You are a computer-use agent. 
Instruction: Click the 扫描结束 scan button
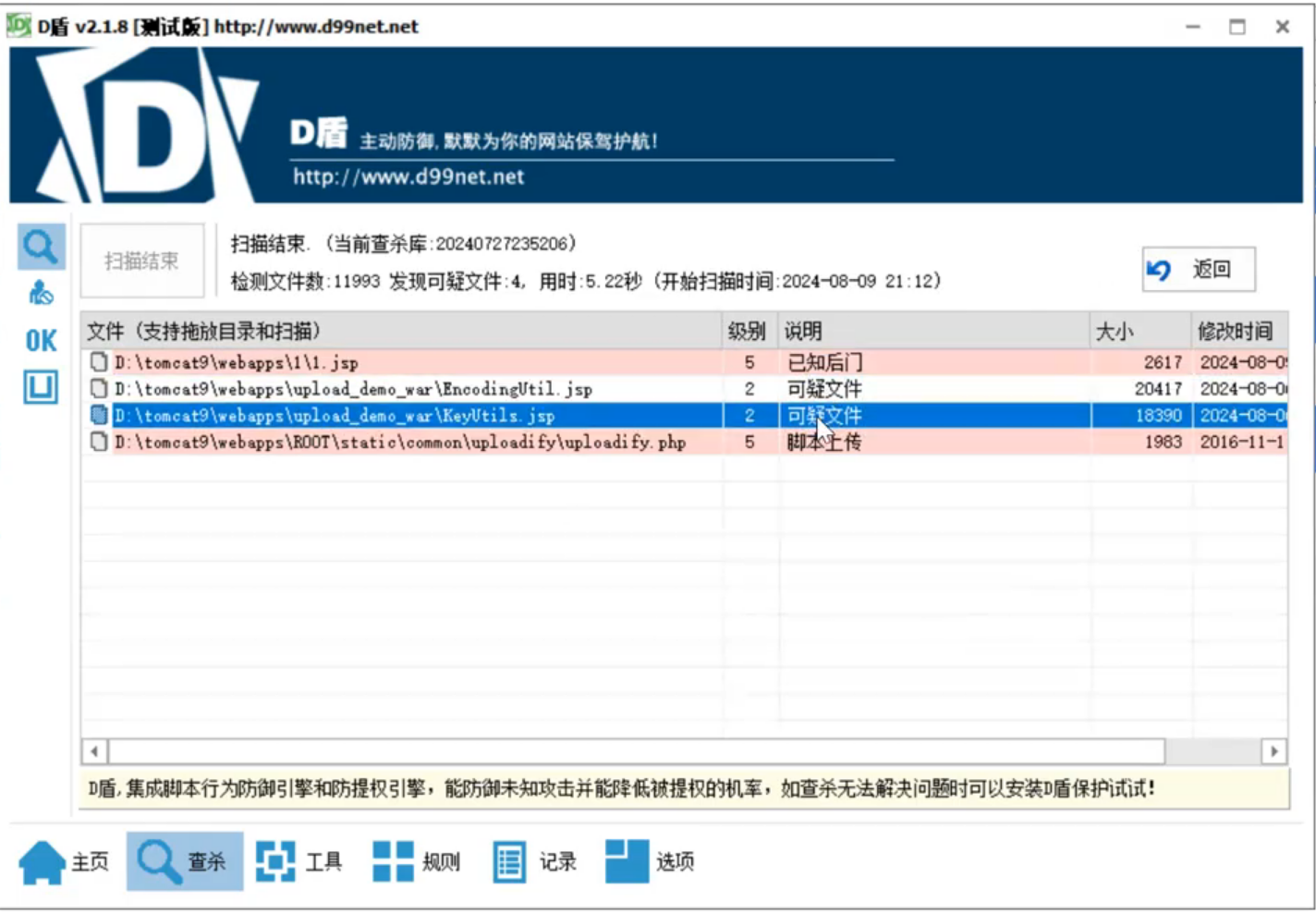[x=141, y=261]
